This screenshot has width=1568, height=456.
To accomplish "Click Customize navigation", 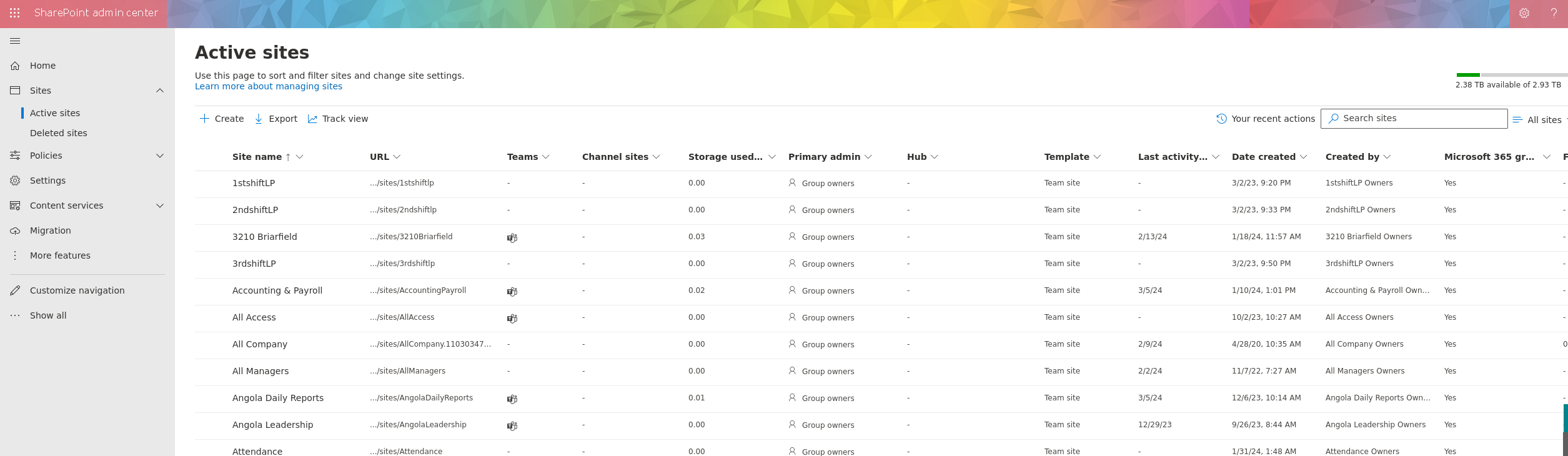I will (77, 290).
